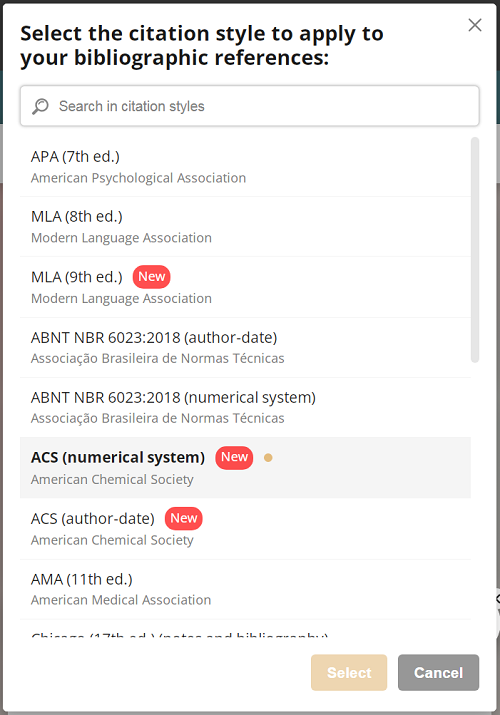Image resolution: width=500 pixels, height=715 pixels.
Task: Click the citation list scrollbar
Action: [x=475, y=250]
